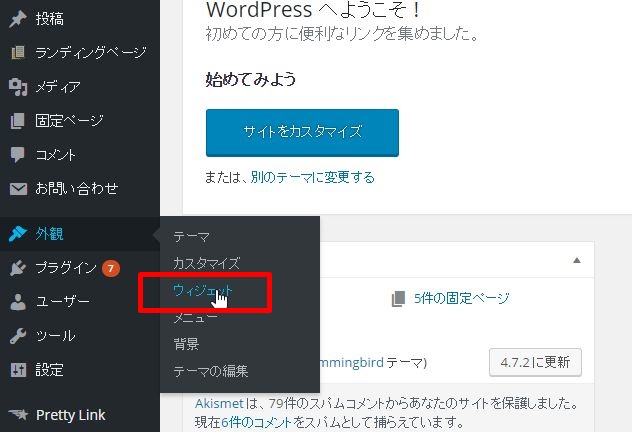The height and width of the screenshot is (432, 632).
Task: Choose テーマ from the 外観 submenu
Action: pos(191,237)
